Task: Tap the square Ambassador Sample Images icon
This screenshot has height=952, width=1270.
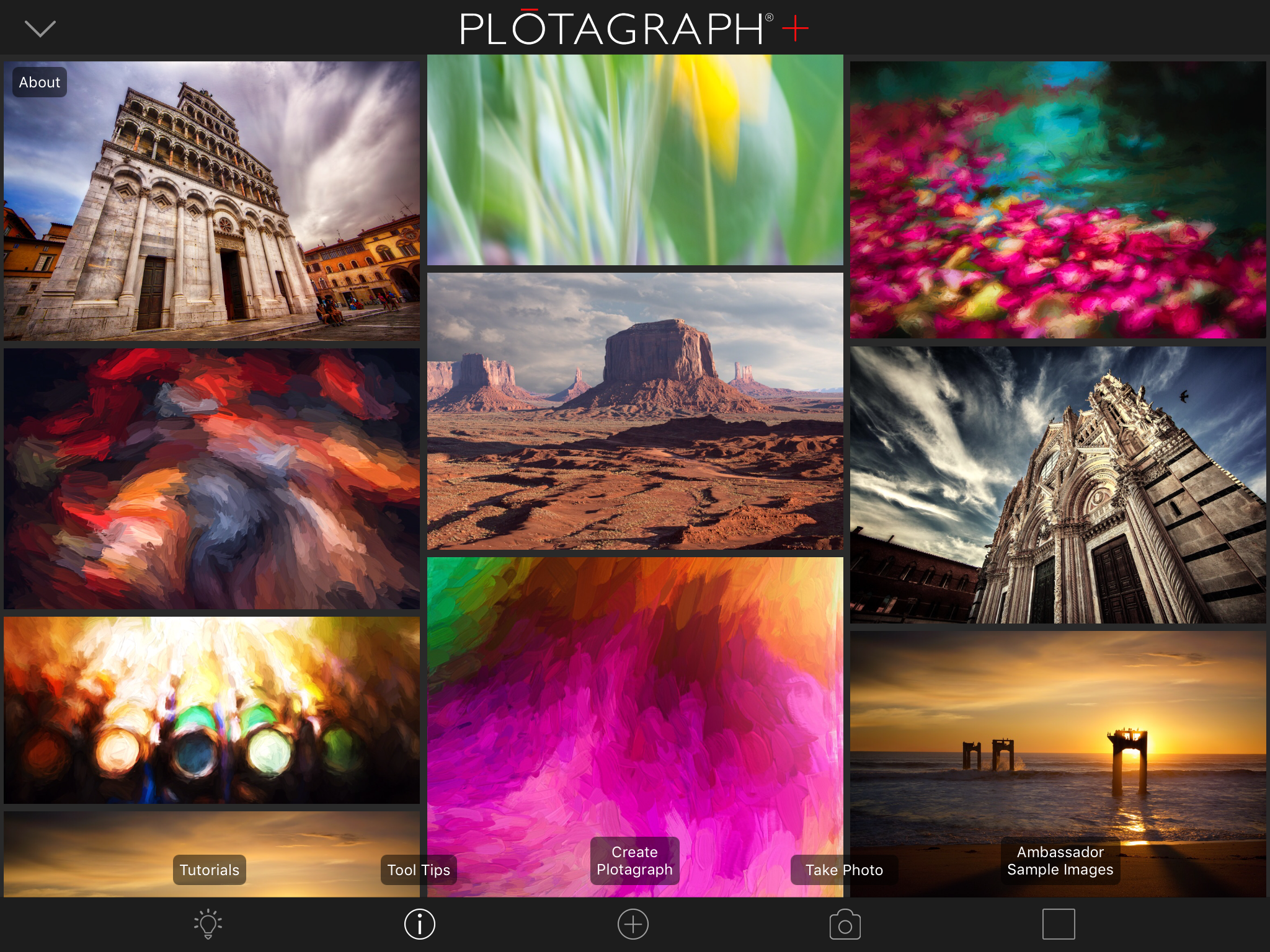Action: pos(1059,924)
